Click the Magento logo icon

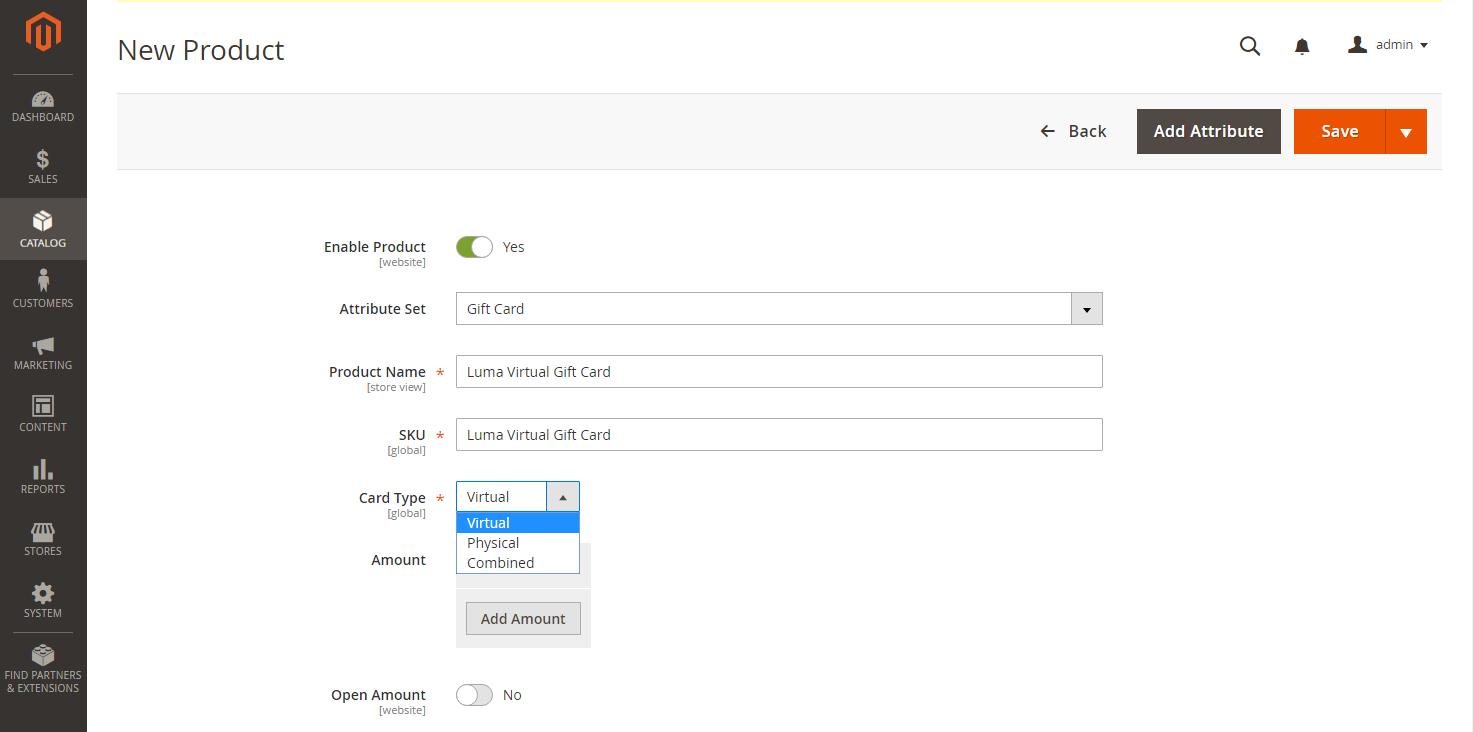[43, 33]
